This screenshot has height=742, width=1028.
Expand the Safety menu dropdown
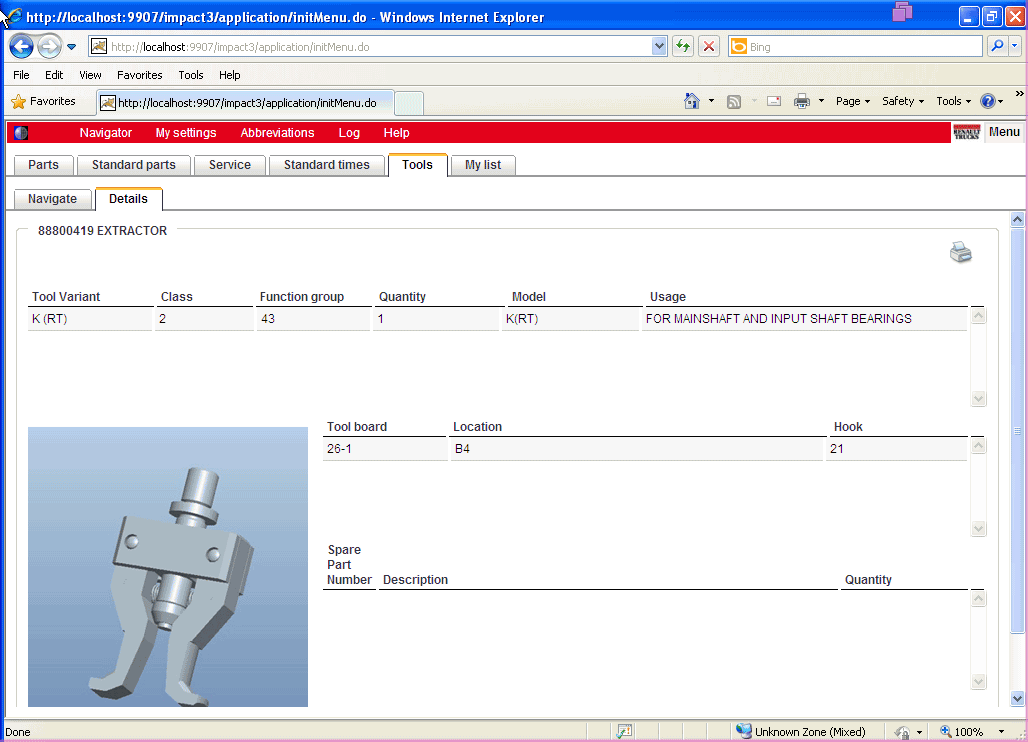coord(903,101)
